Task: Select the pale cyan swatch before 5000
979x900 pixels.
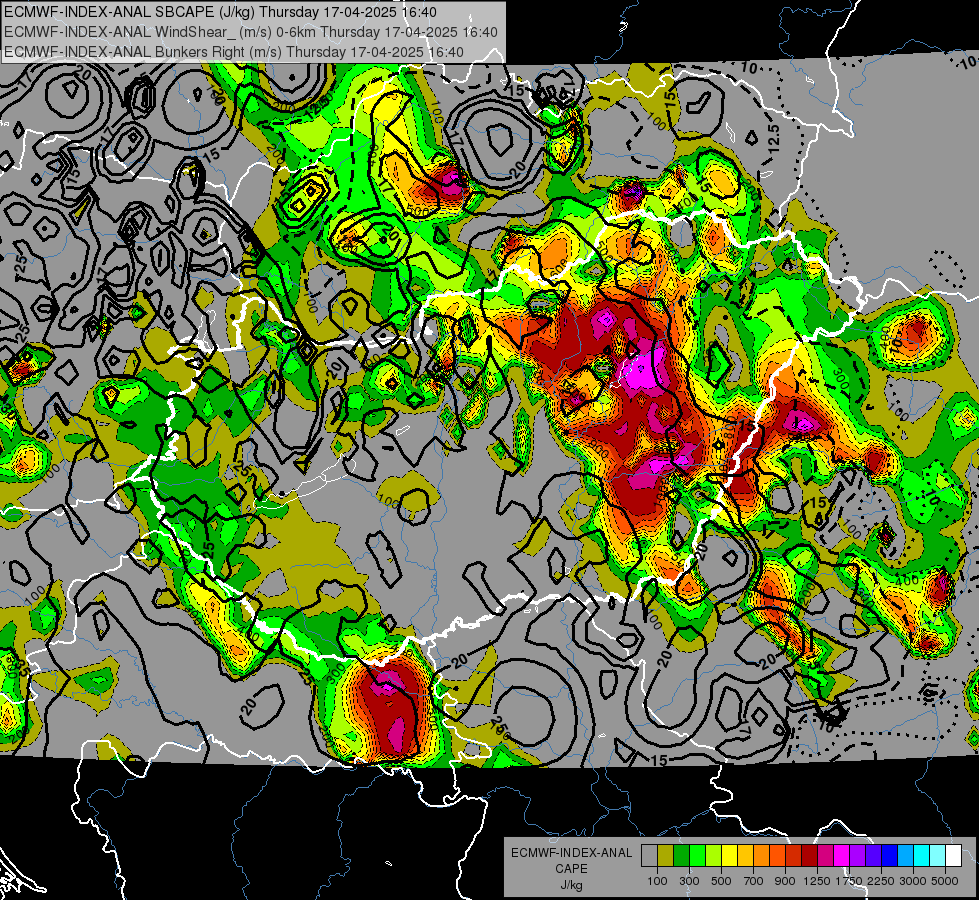Action: click(x=937, y=855)
